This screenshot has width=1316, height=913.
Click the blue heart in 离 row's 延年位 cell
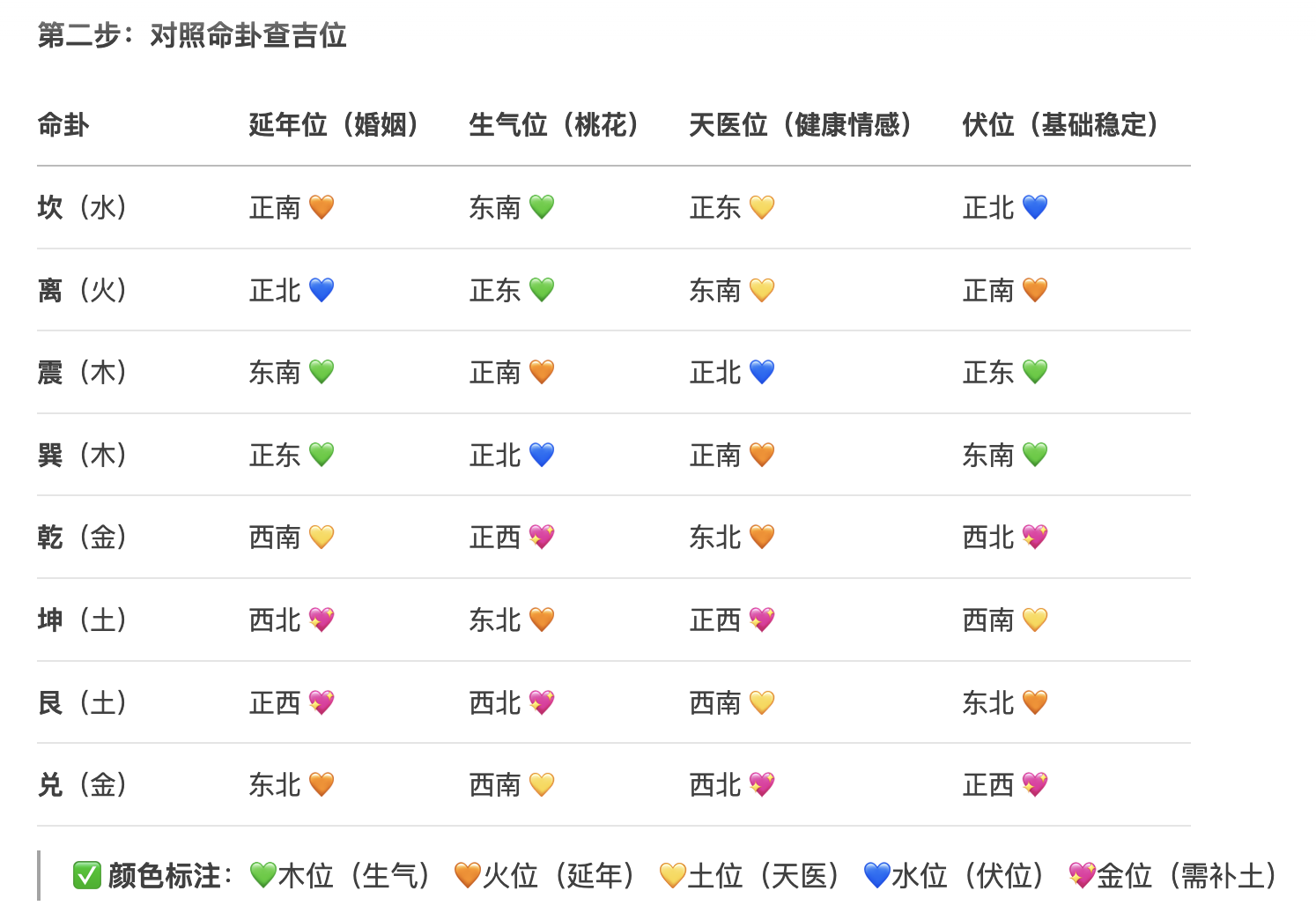322,290
